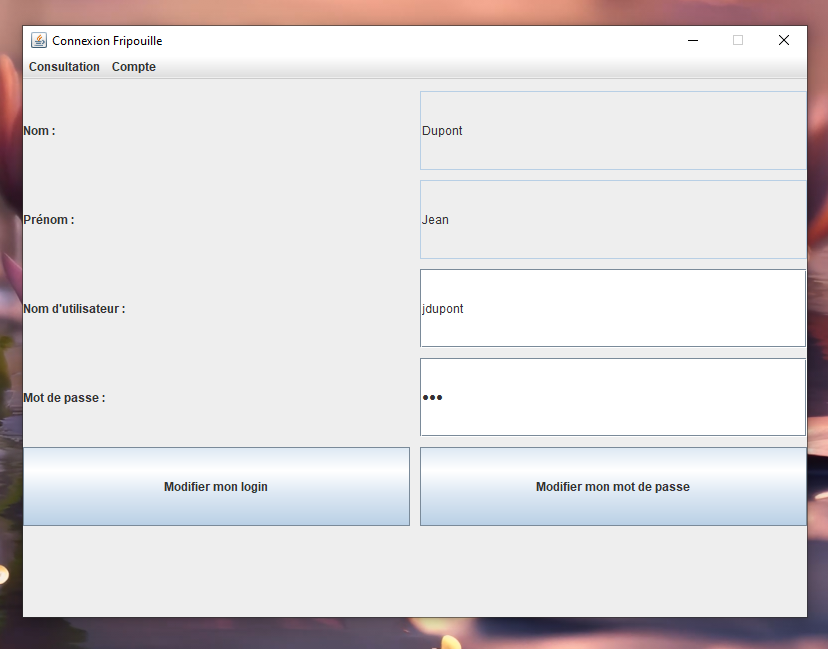The height and width of the screenshot is (649, 828).
Task: Open the Consultation menu
Action: pyautogui.click(x=64, y=67)
